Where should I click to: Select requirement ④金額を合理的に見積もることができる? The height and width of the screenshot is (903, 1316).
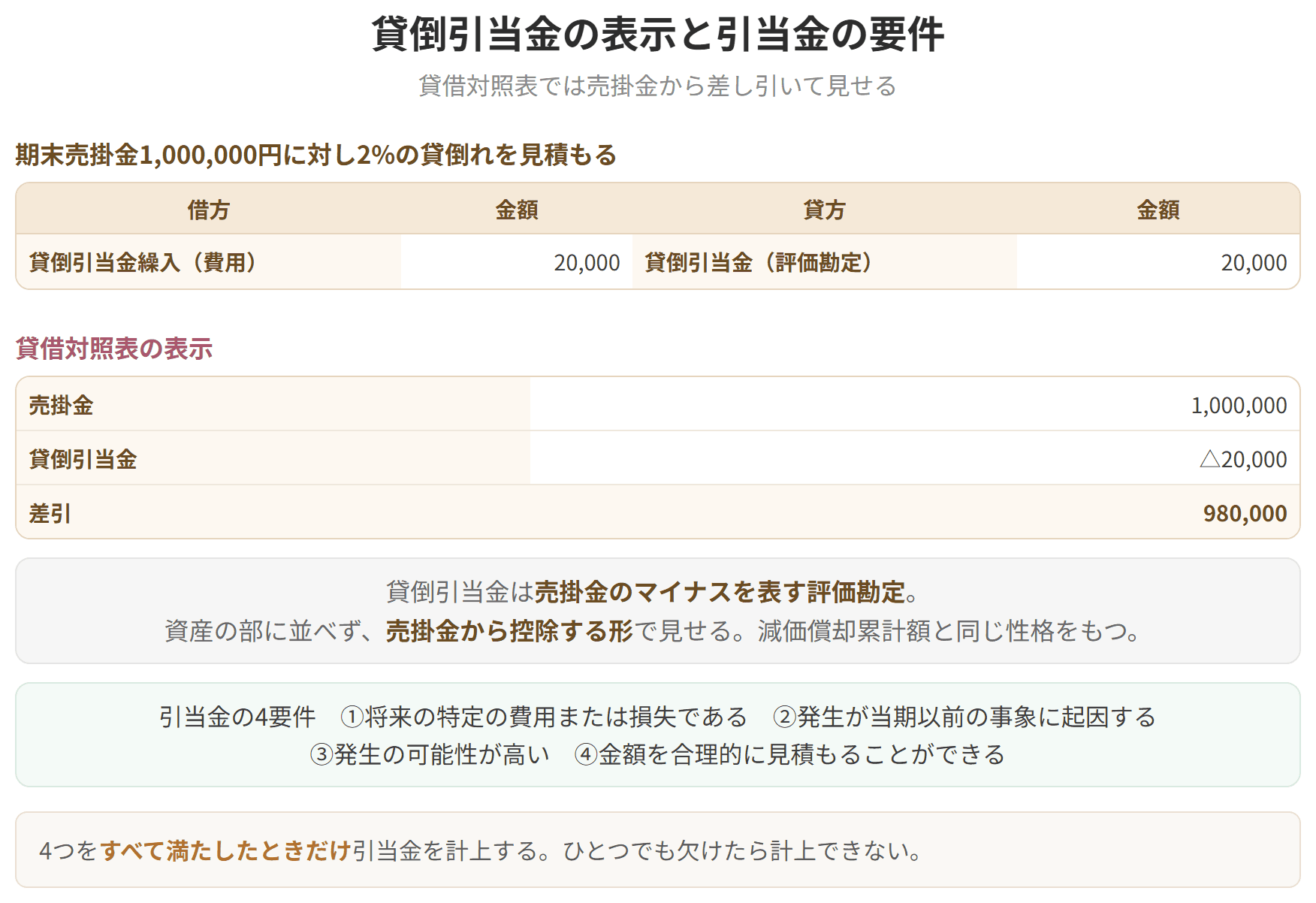click(789, 754)
